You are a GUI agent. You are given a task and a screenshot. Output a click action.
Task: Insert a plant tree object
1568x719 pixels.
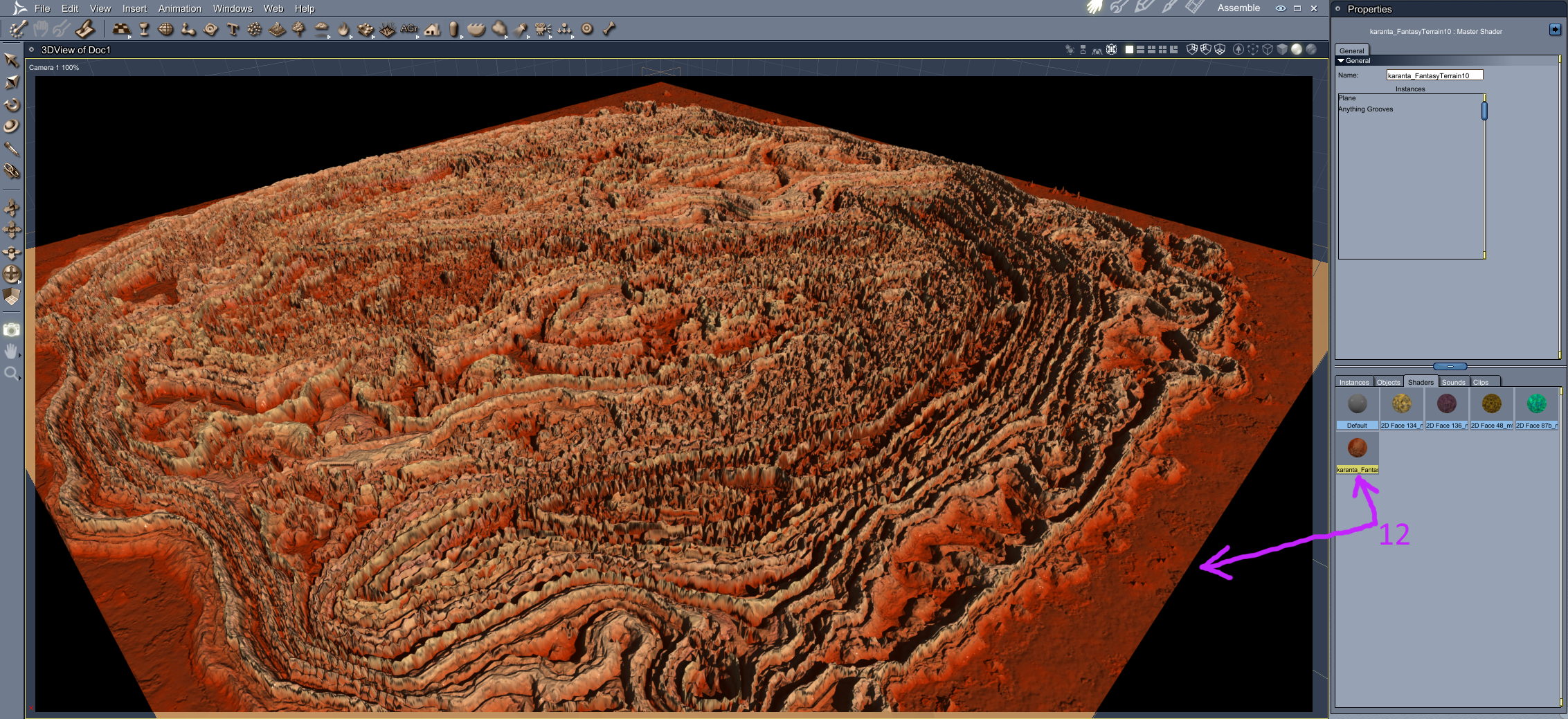(299, 29)
